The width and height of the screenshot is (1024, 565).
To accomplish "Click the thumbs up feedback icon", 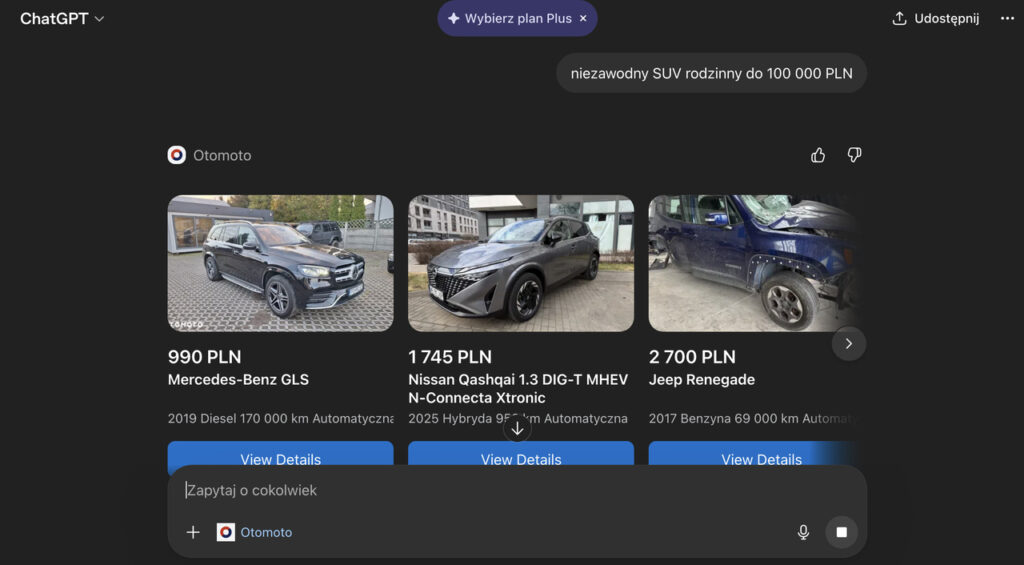I will [x=818, y=155].
